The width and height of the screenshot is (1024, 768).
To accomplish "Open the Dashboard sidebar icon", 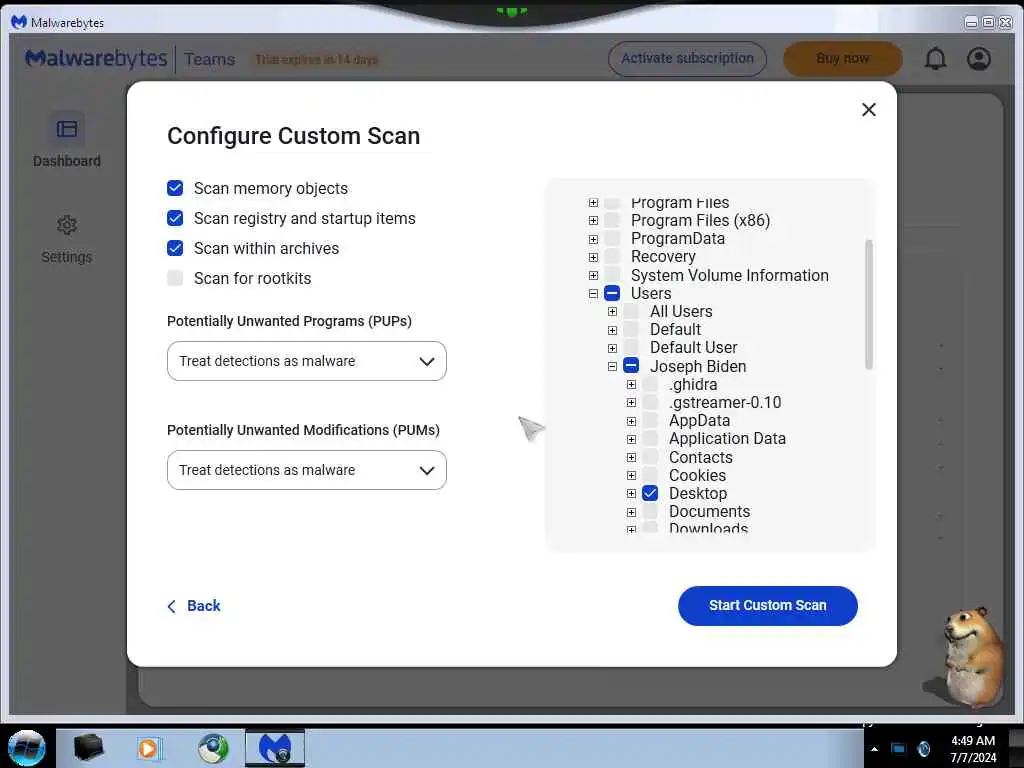I will 67,129.
